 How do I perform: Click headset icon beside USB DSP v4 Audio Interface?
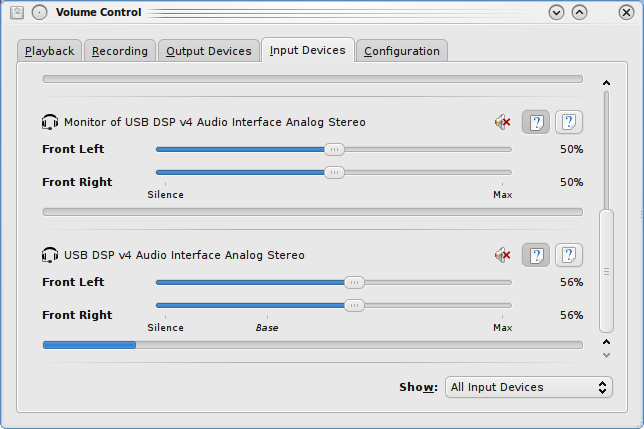click(x=50, y=256)
